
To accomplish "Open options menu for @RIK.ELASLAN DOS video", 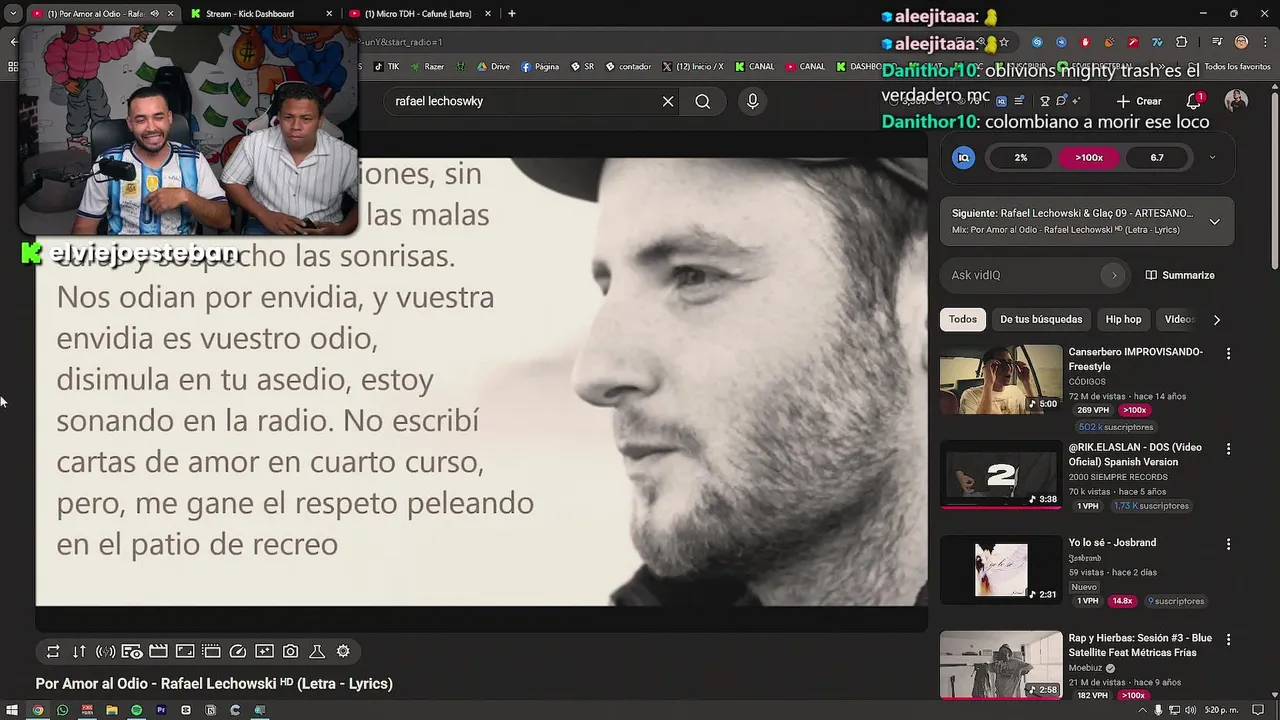I will (1229, 449).
